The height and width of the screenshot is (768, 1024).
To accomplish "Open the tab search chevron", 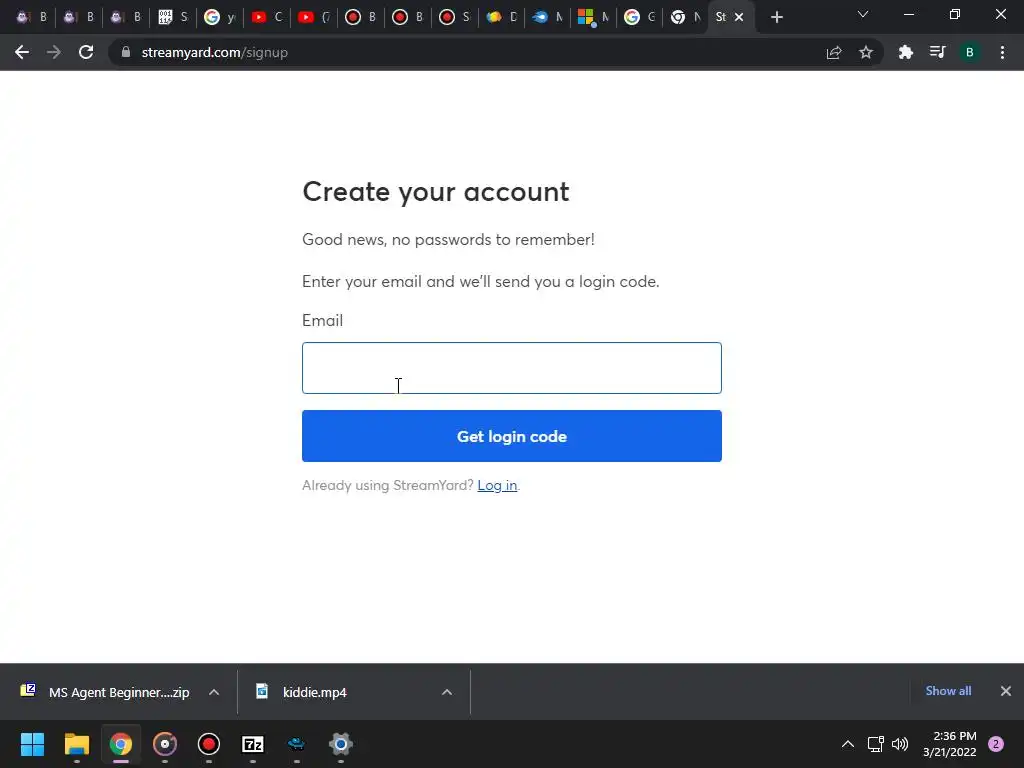I will point(863,14).
